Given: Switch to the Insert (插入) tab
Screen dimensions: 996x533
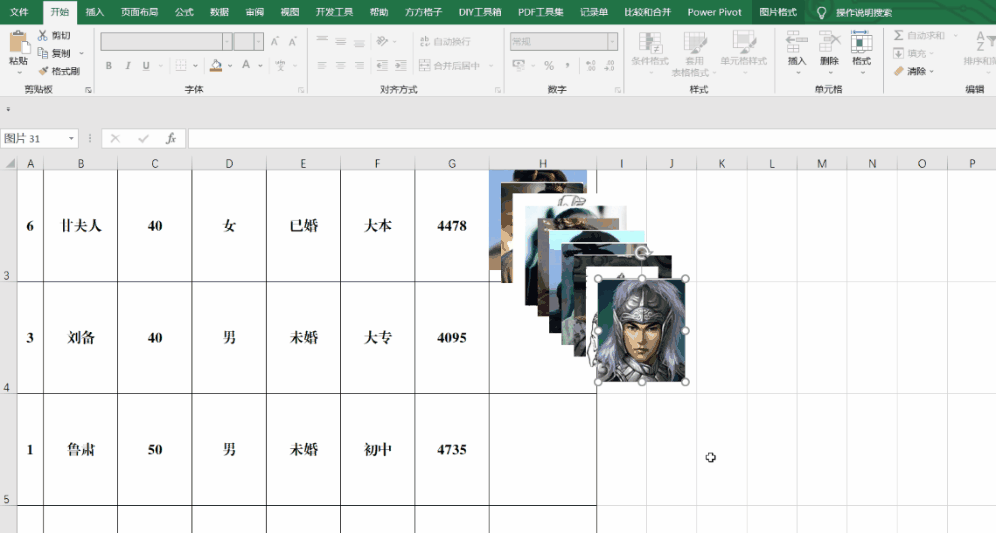Looking at the screenshot, I should coord(95,12).
